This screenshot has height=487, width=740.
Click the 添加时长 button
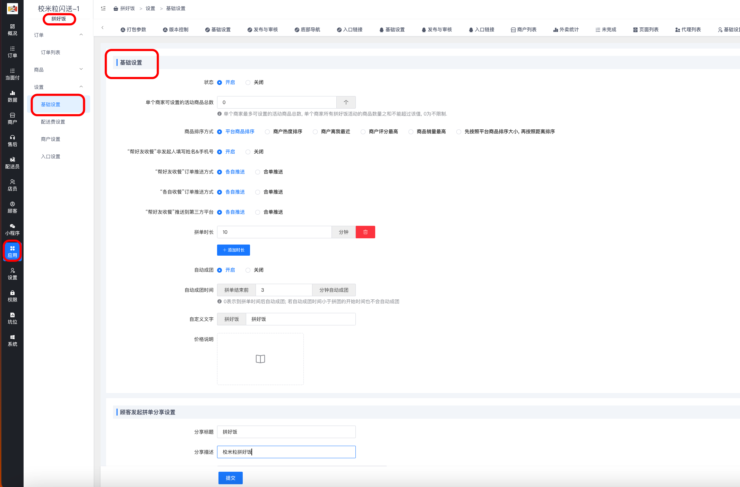coord(233,249)
